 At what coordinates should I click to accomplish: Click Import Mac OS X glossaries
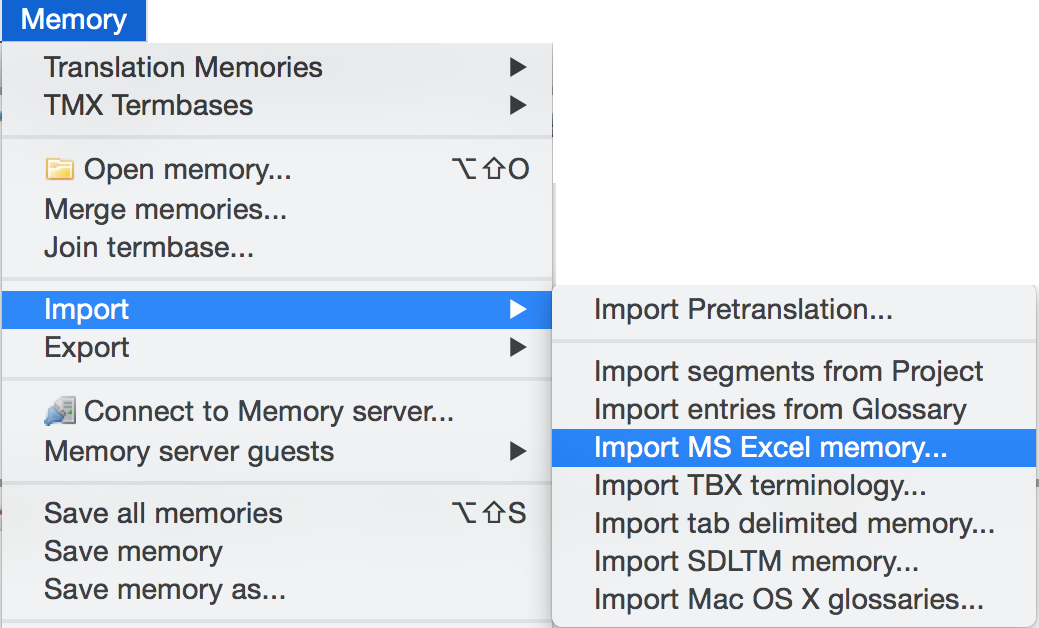[788, 599]
